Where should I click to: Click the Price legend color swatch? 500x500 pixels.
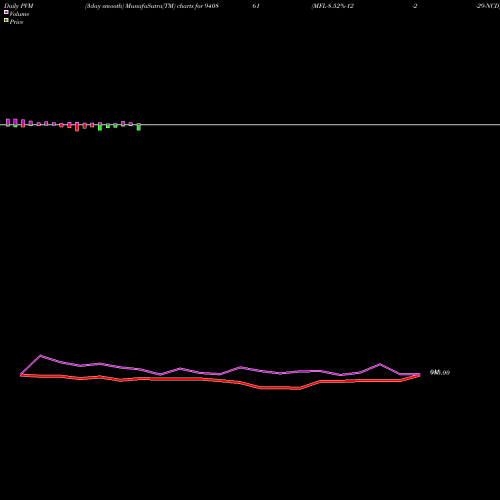pos(6,21)
